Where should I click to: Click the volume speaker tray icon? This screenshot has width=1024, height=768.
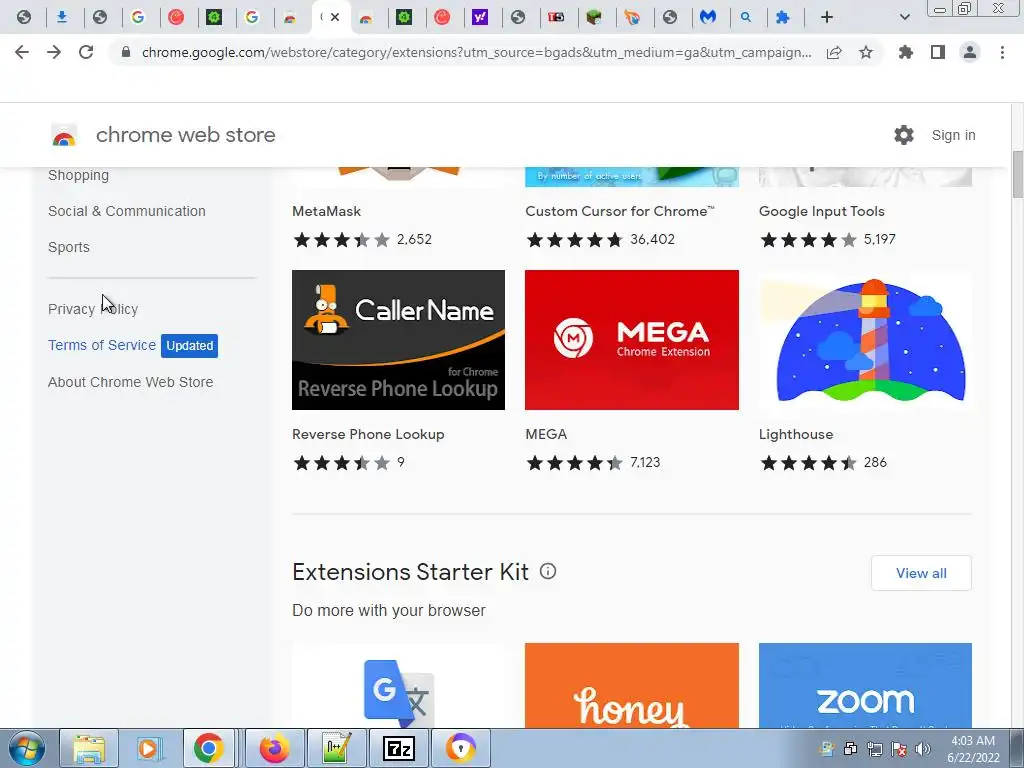[922, 749]
